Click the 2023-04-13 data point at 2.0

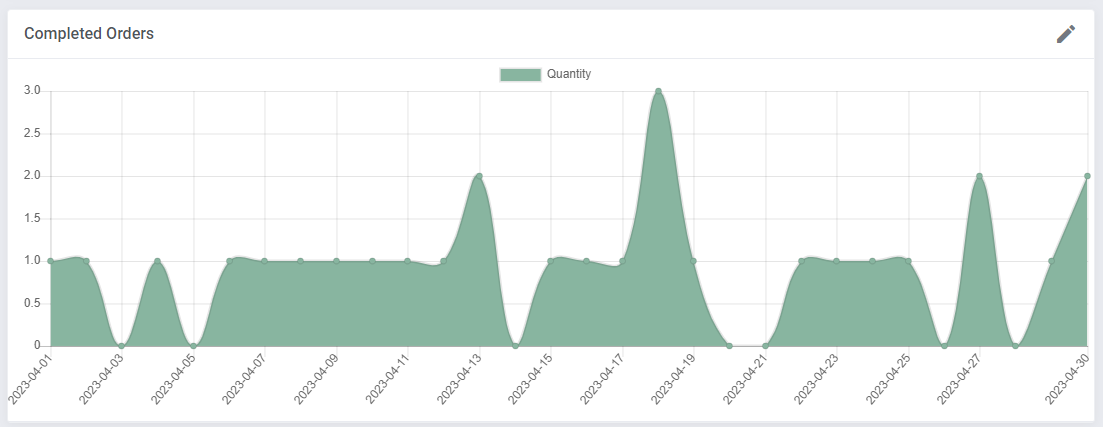coord(480,176)
